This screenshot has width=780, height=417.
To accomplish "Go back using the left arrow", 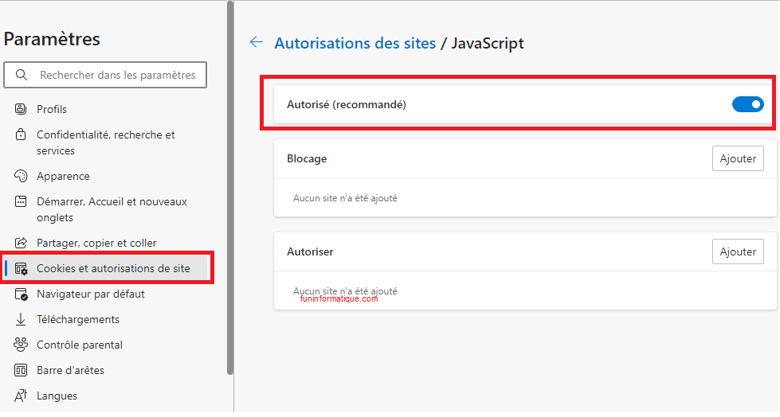I will [x=256, y=42].
